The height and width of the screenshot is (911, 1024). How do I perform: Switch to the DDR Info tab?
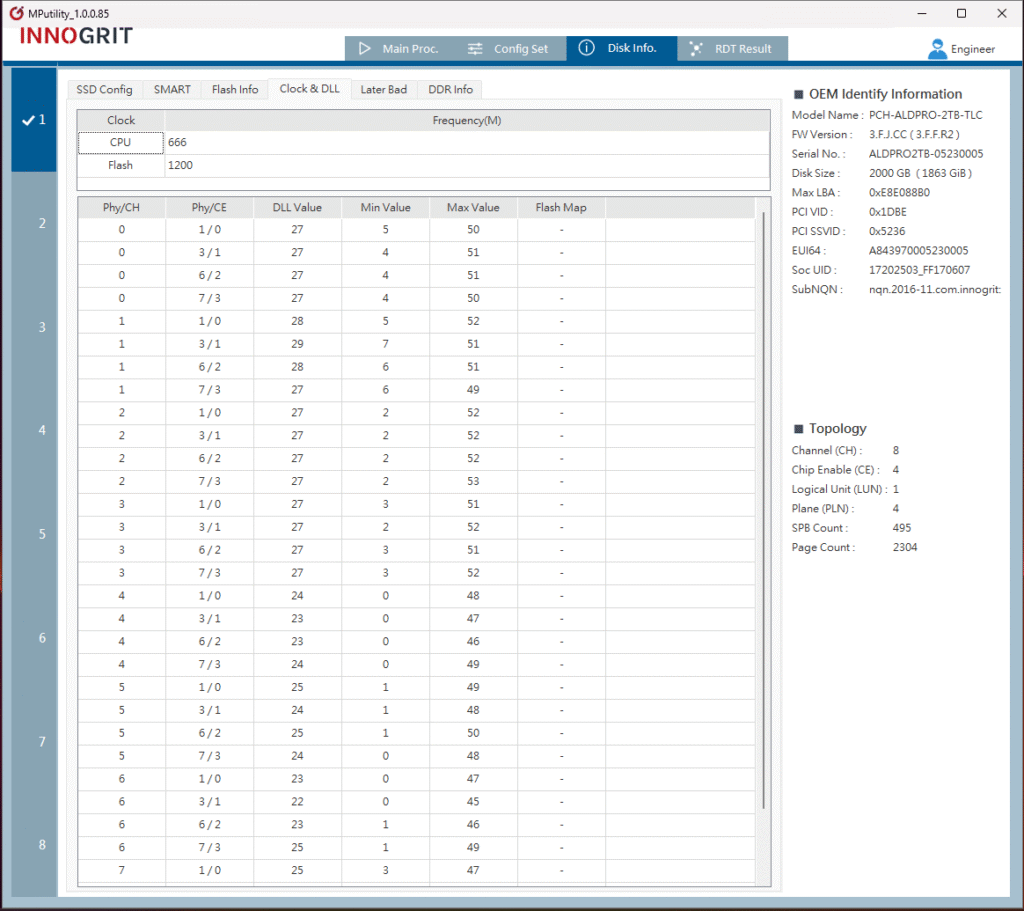450,90
